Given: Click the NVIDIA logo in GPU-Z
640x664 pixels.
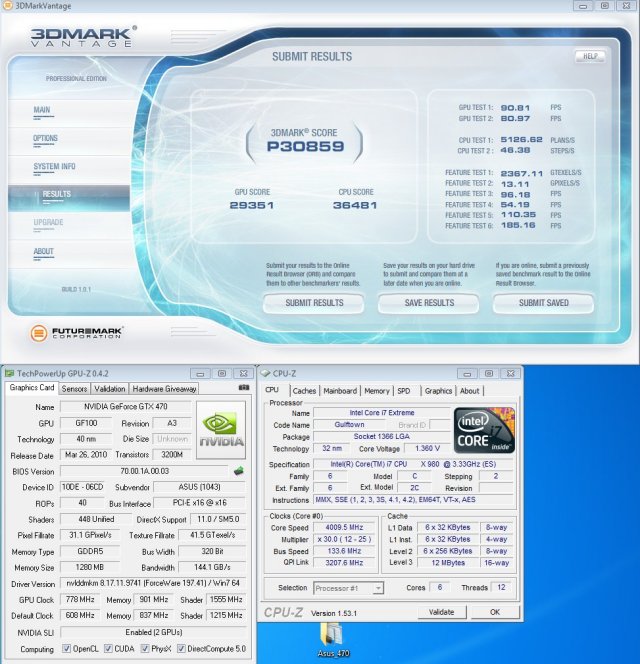Looking at the screenshot, I should pos(221,430).
